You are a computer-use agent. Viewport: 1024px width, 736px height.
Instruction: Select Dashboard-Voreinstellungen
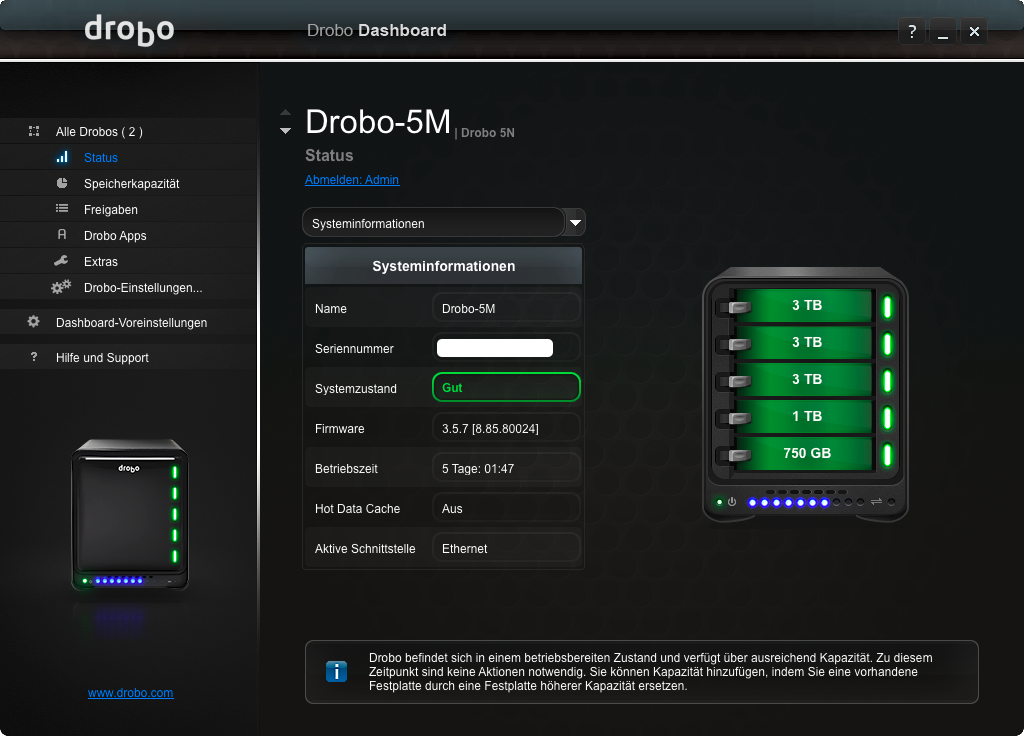(131, 323)
